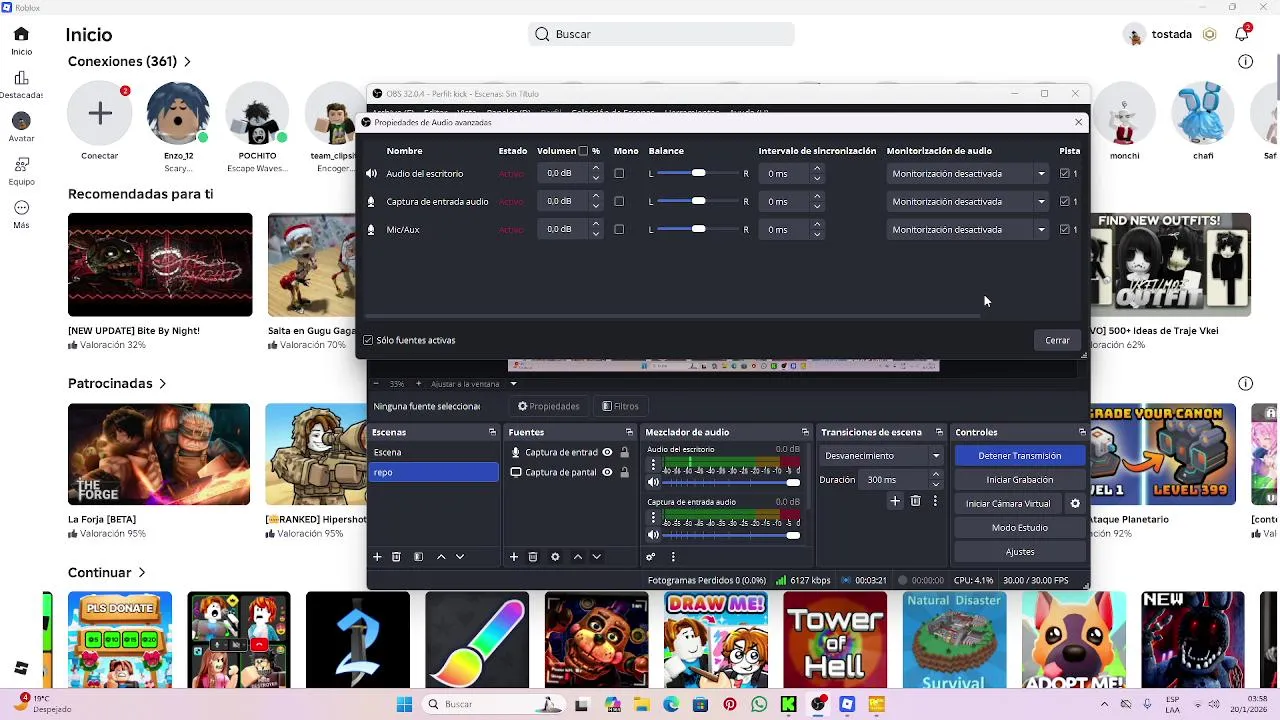The width and height of the screenshot is (1280, 720).
Task: Open Captura de entrada audio mixer options dots
Action: pyautogui.click(x=654, y=518)
